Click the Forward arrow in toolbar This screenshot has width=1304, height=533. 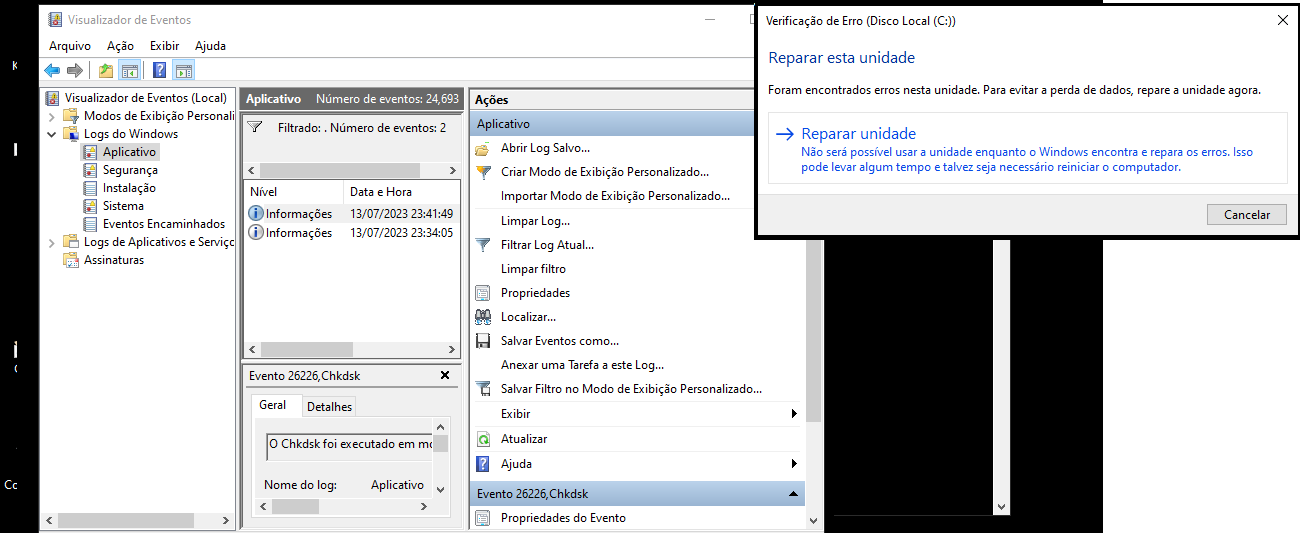click(74, 70)
